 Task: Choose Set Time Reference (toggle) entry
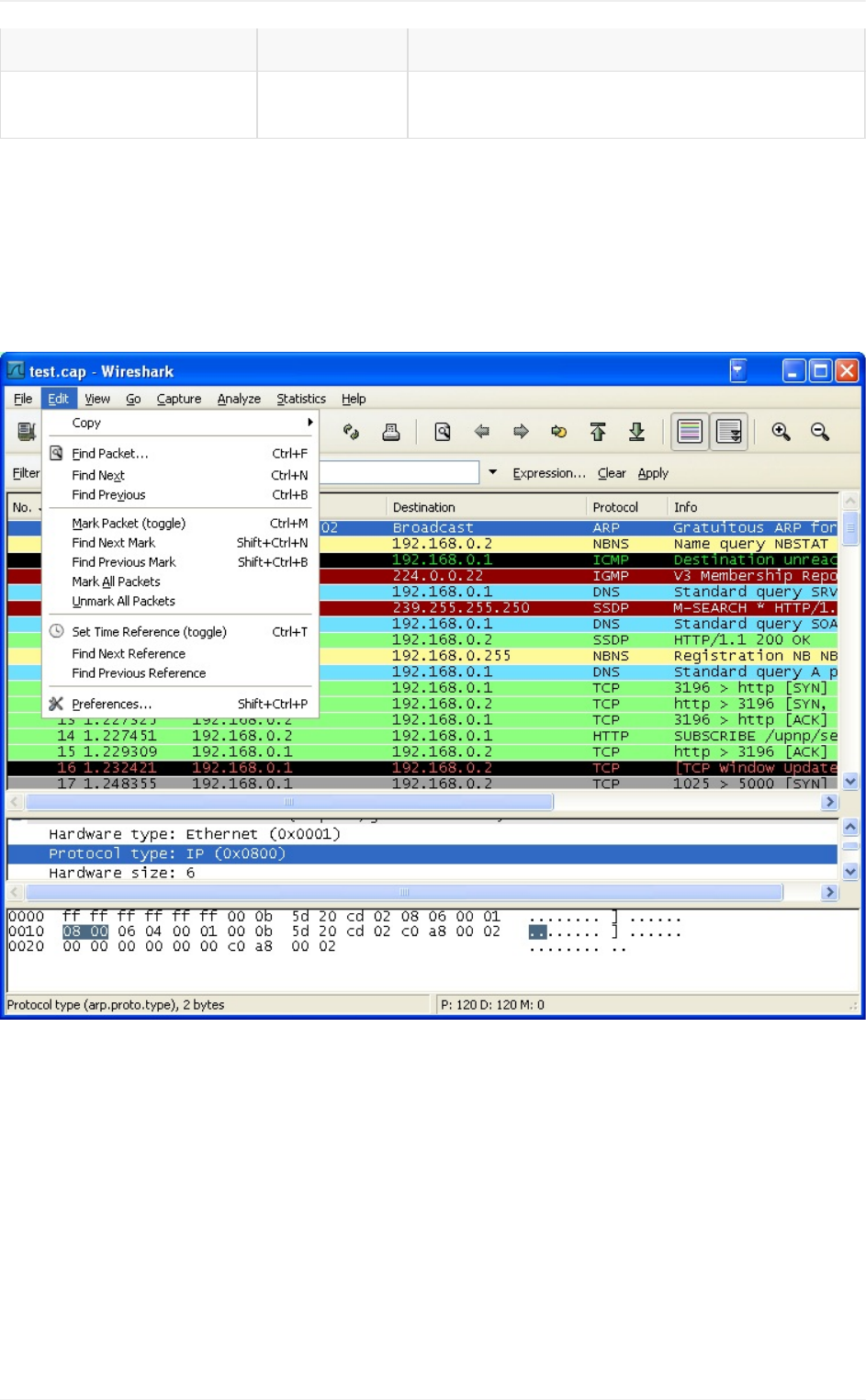[x=181, y=631]
